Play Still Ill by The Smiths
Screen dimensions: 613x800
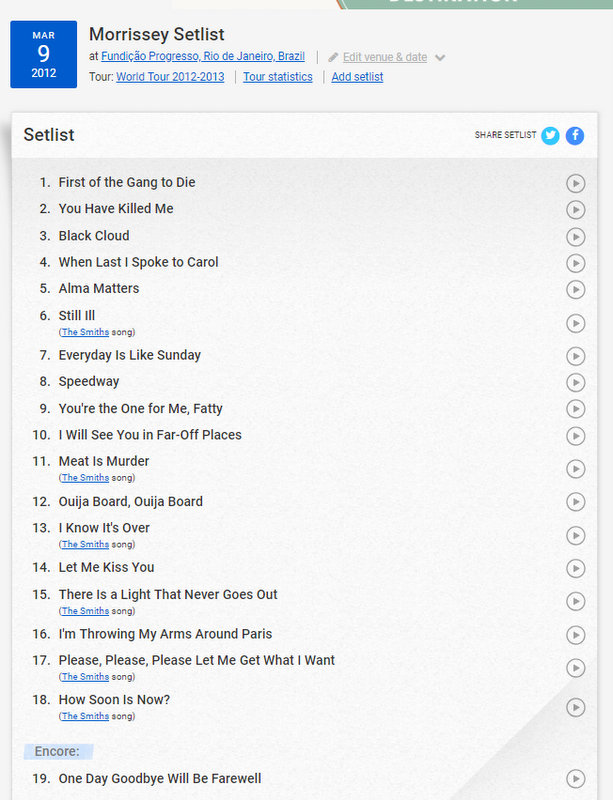pos(576,323)
